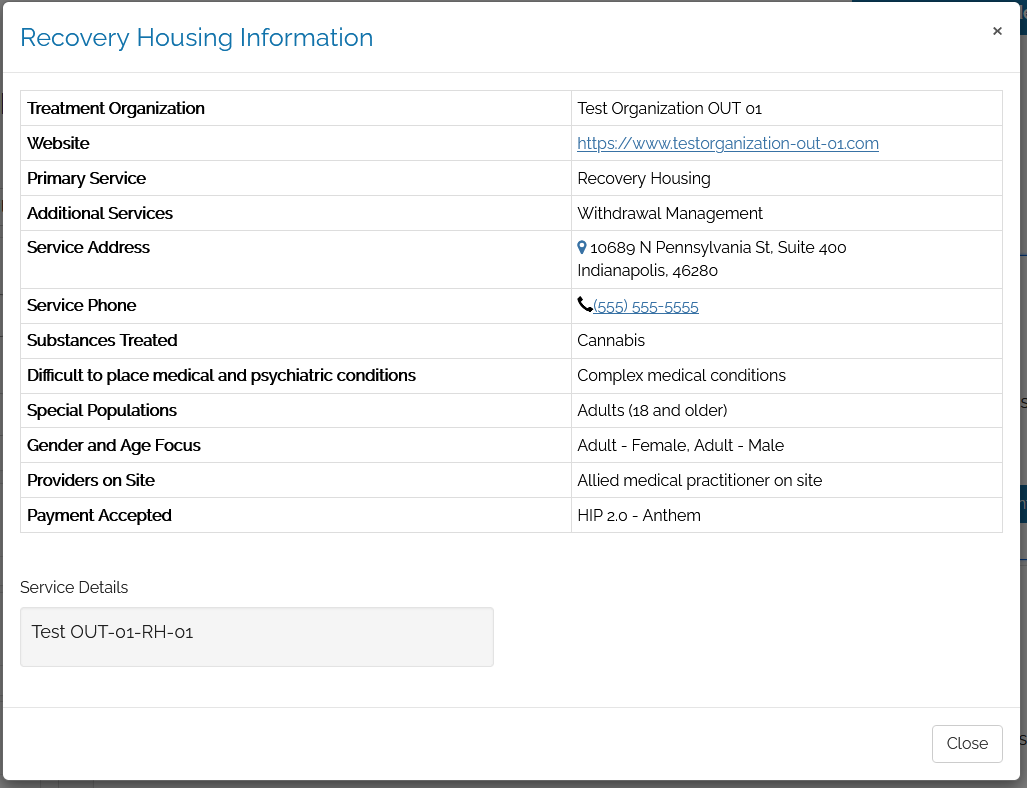Click the Allied medical practitioner on site value
Screen dimensions: 1027x788
click(699, 480)
